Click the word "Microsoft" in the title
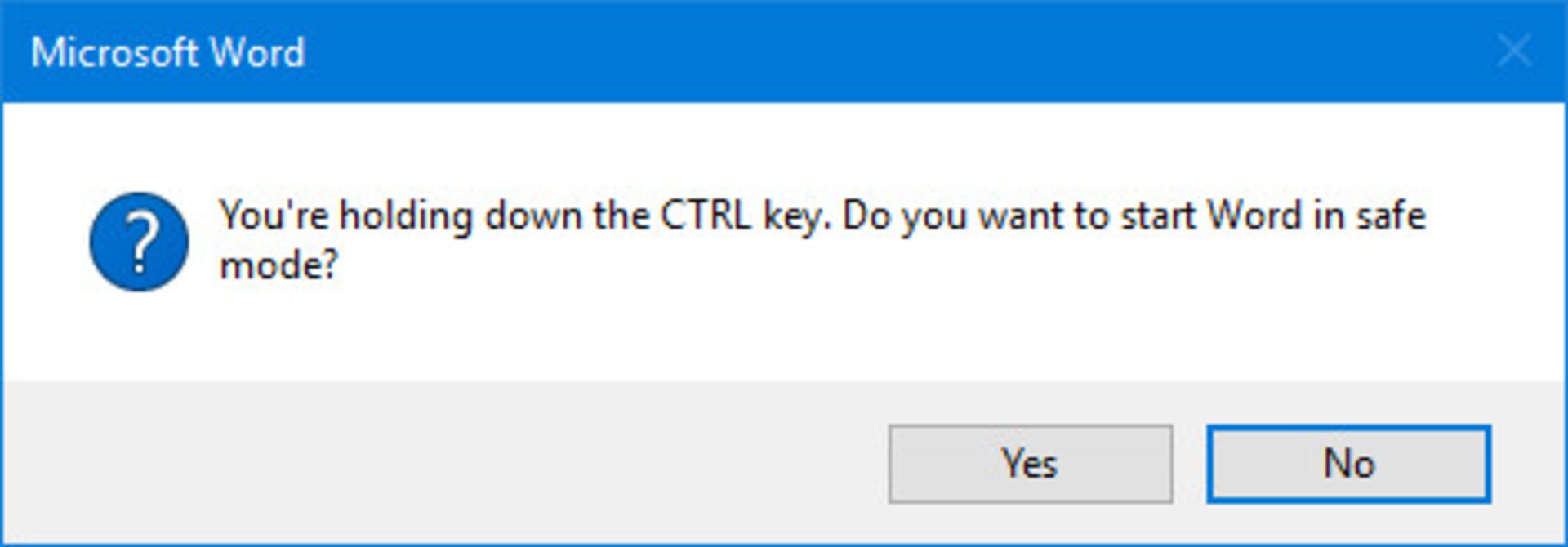The width and height of the screenshot is (1568, 547). (112, 52)
